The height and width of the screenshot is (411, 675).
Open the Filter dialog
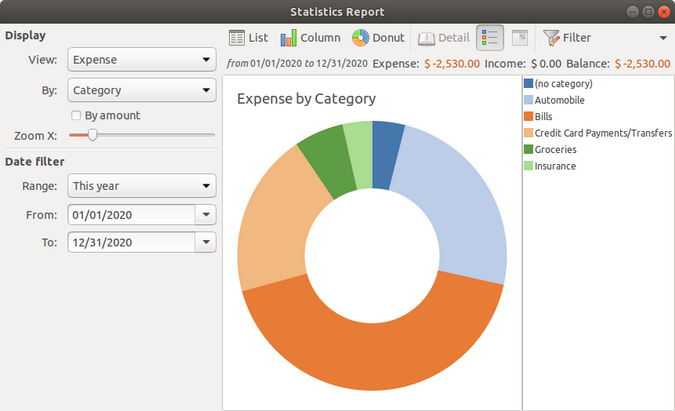click(x=566, y=38)
